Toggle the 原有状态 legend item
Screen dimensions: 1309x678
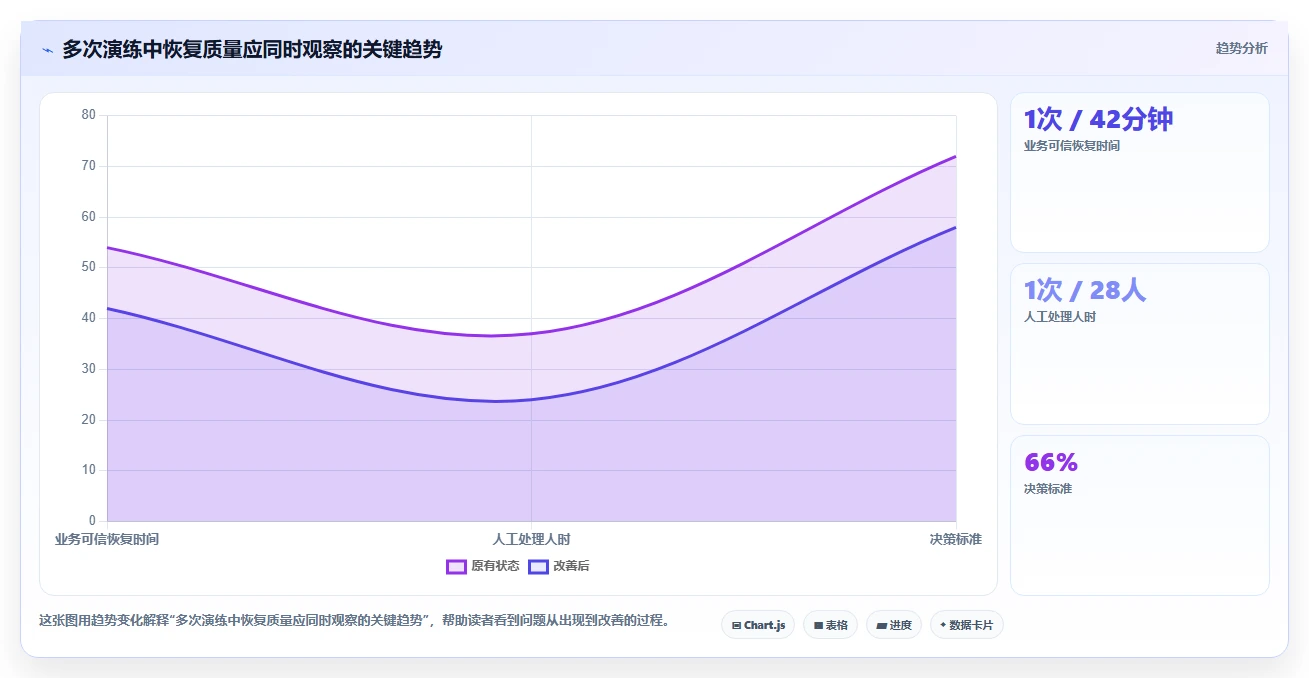[483, 566]
